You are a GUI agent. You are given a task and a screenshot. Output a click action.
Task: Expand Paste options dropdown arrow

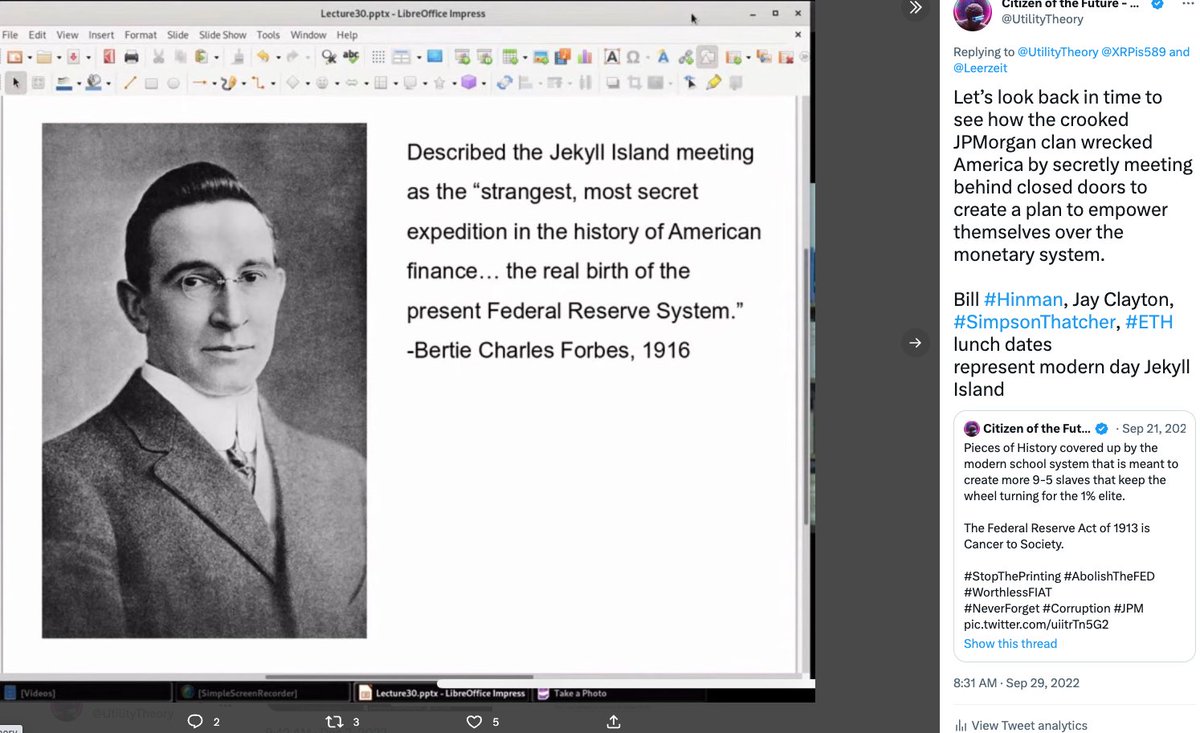216,57
